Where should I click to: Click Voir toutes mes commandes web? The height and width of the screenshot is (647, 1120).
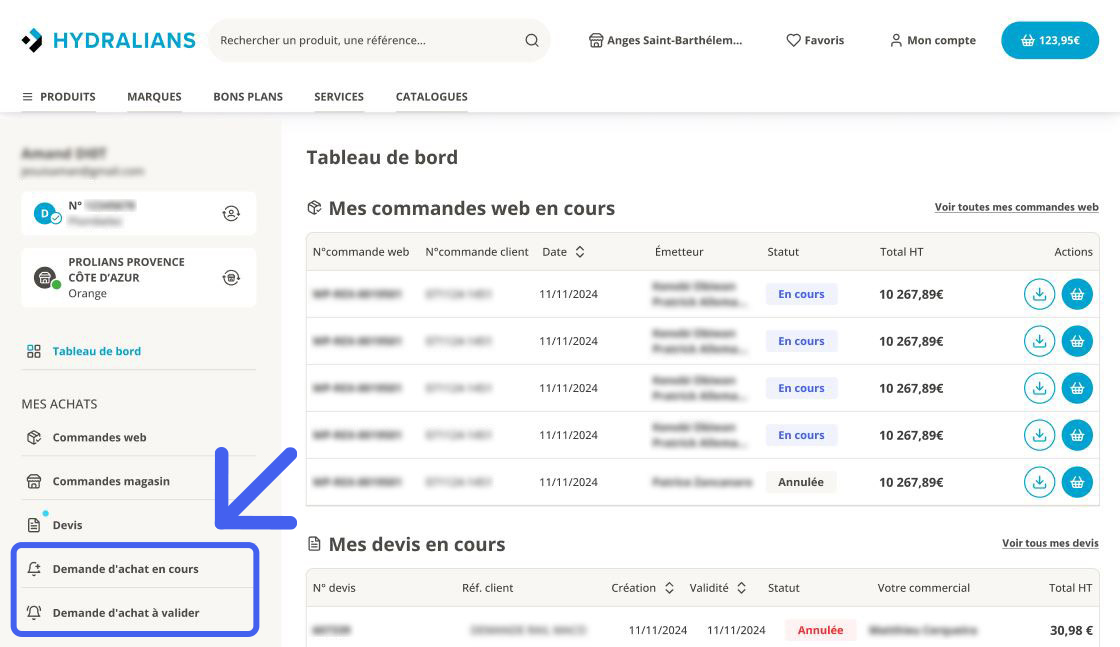pos(1016,207)
